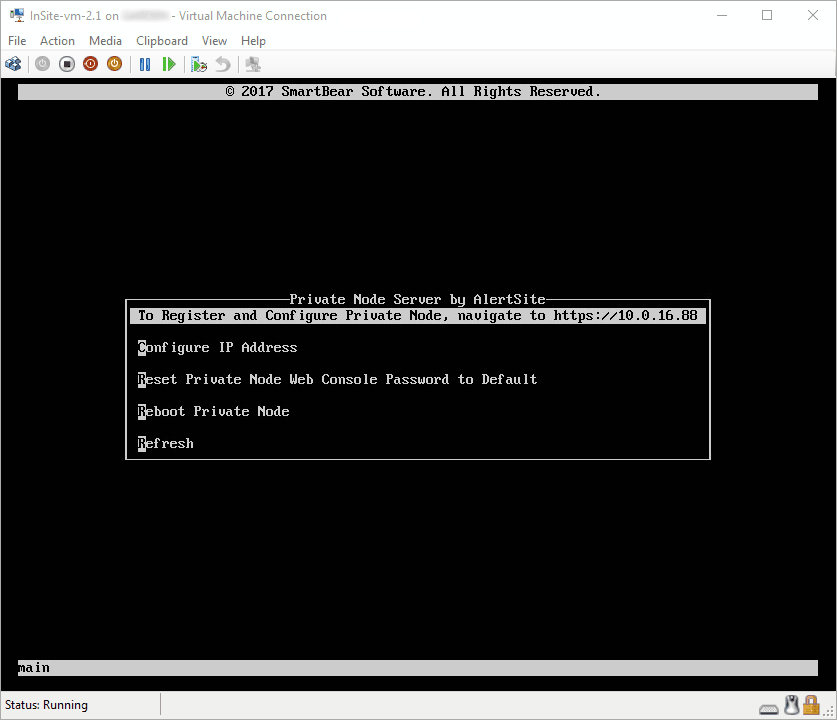This screenshot has width=837, height=720.
Task: Click the 'main' console footer bar
Action: coord(418,668)
